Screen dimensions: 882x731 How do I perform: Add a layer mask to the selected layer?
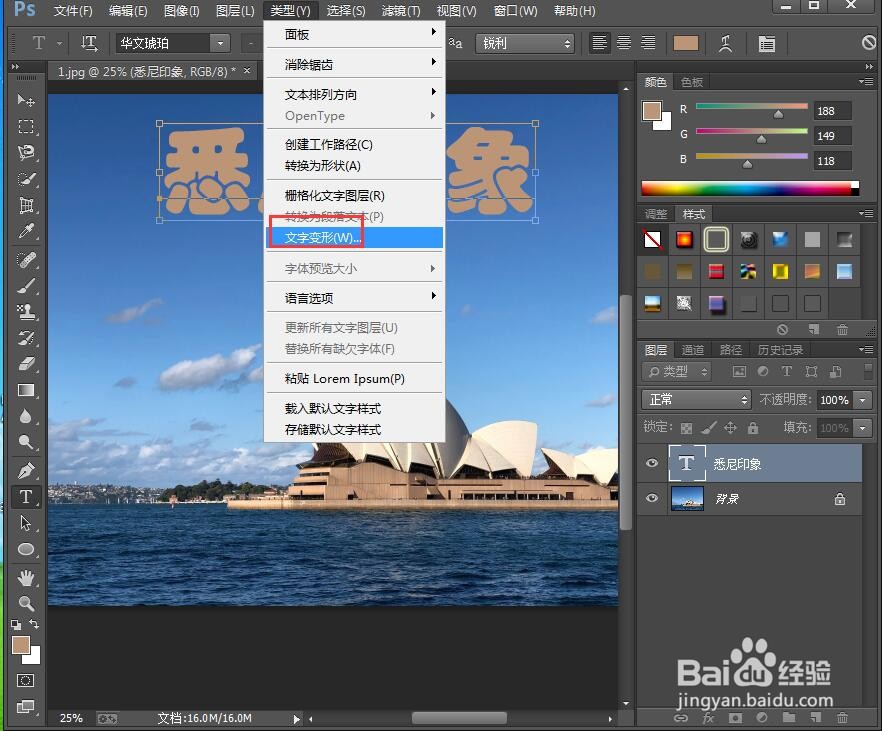pyautogui.click(x=736, y=718)
